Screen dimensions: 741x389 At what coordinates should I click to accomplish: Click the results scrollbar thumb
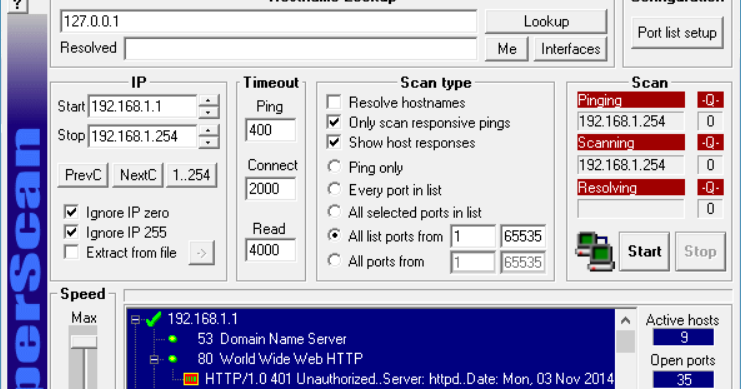625,341
